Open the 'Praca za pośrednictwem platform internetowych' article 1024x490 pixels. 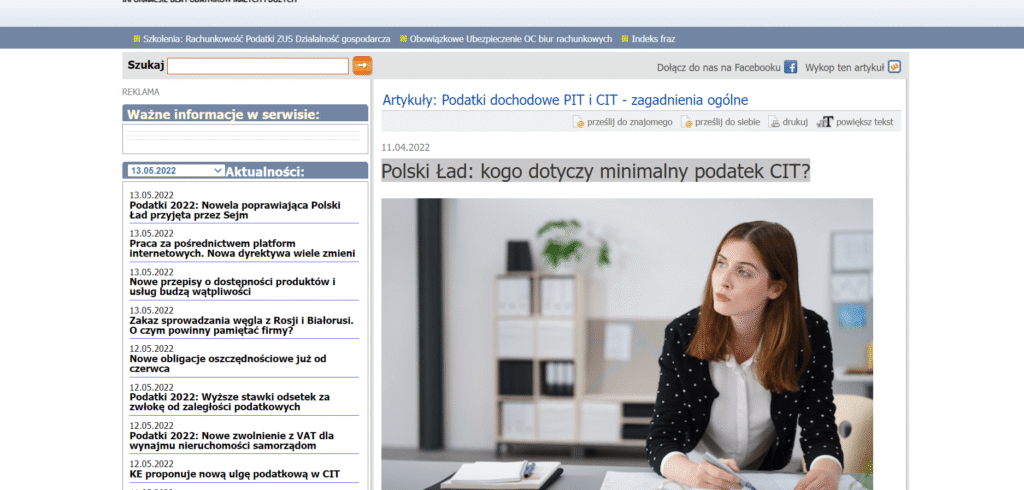point(242,248)
